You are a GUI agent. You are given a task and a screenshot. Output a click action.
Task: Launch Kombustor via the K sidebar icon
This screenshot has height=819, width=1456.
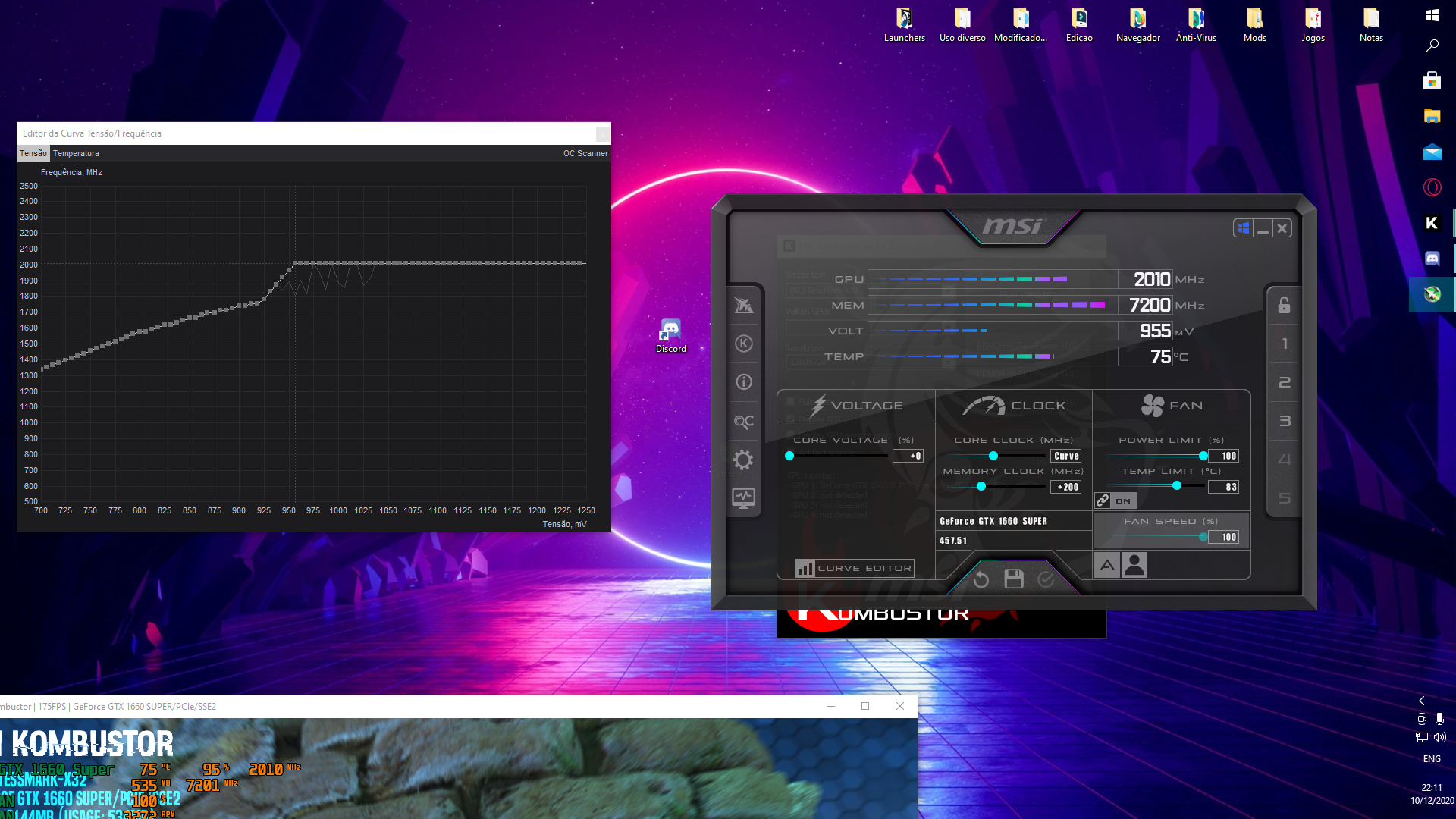click(x=744, y=344)
